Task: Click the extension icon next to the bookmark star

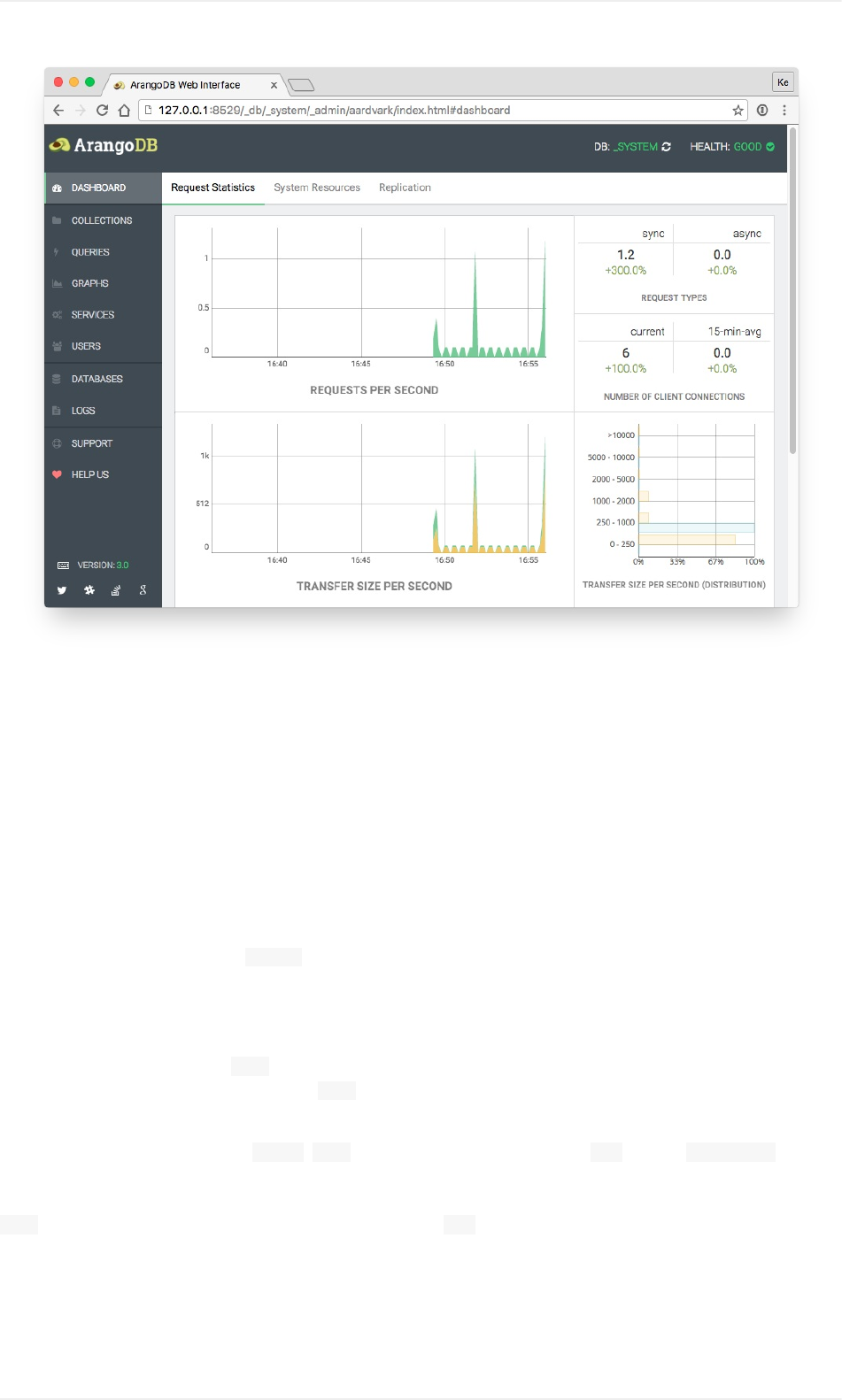Action: 762,111
